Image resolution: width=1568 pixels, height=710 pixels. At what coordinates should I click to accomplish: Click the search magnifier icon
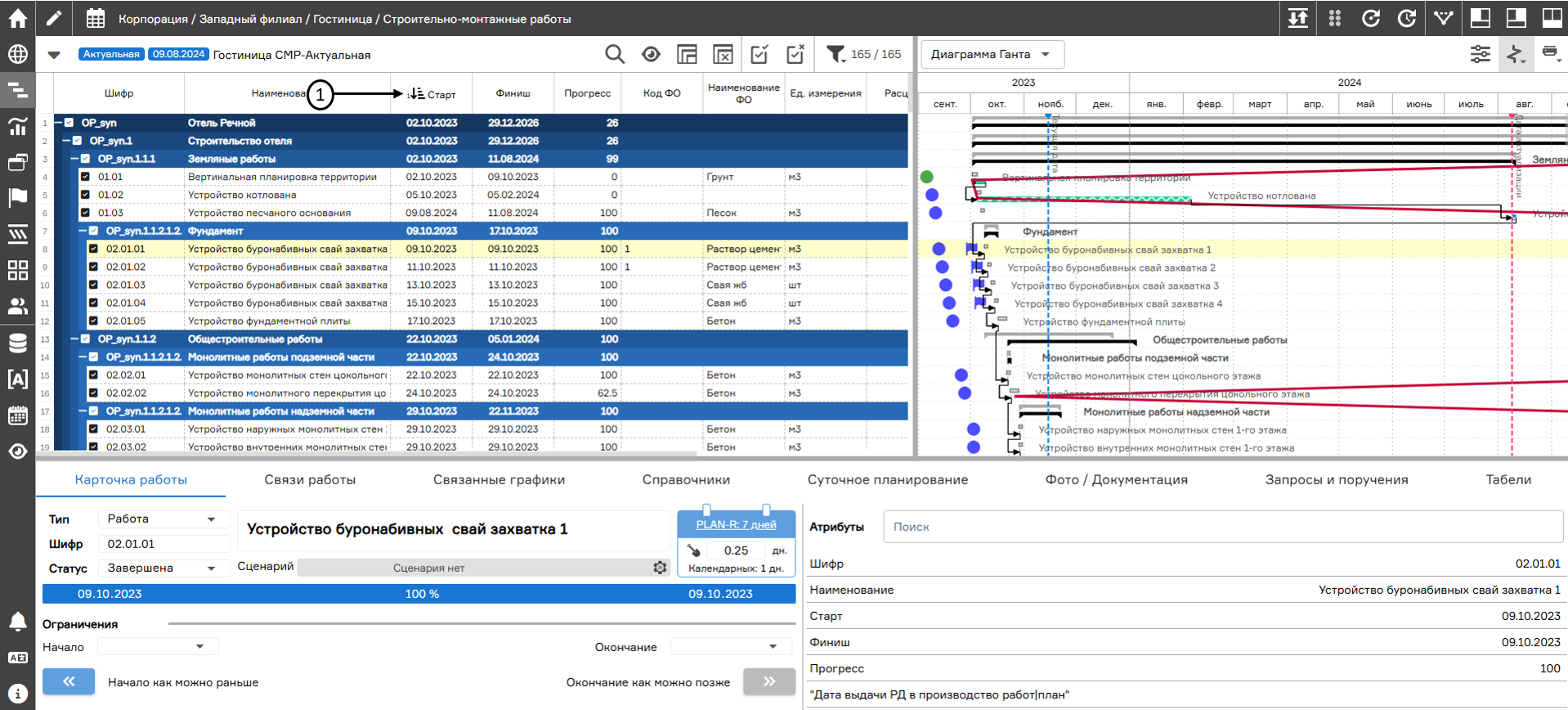coord(615,54)
